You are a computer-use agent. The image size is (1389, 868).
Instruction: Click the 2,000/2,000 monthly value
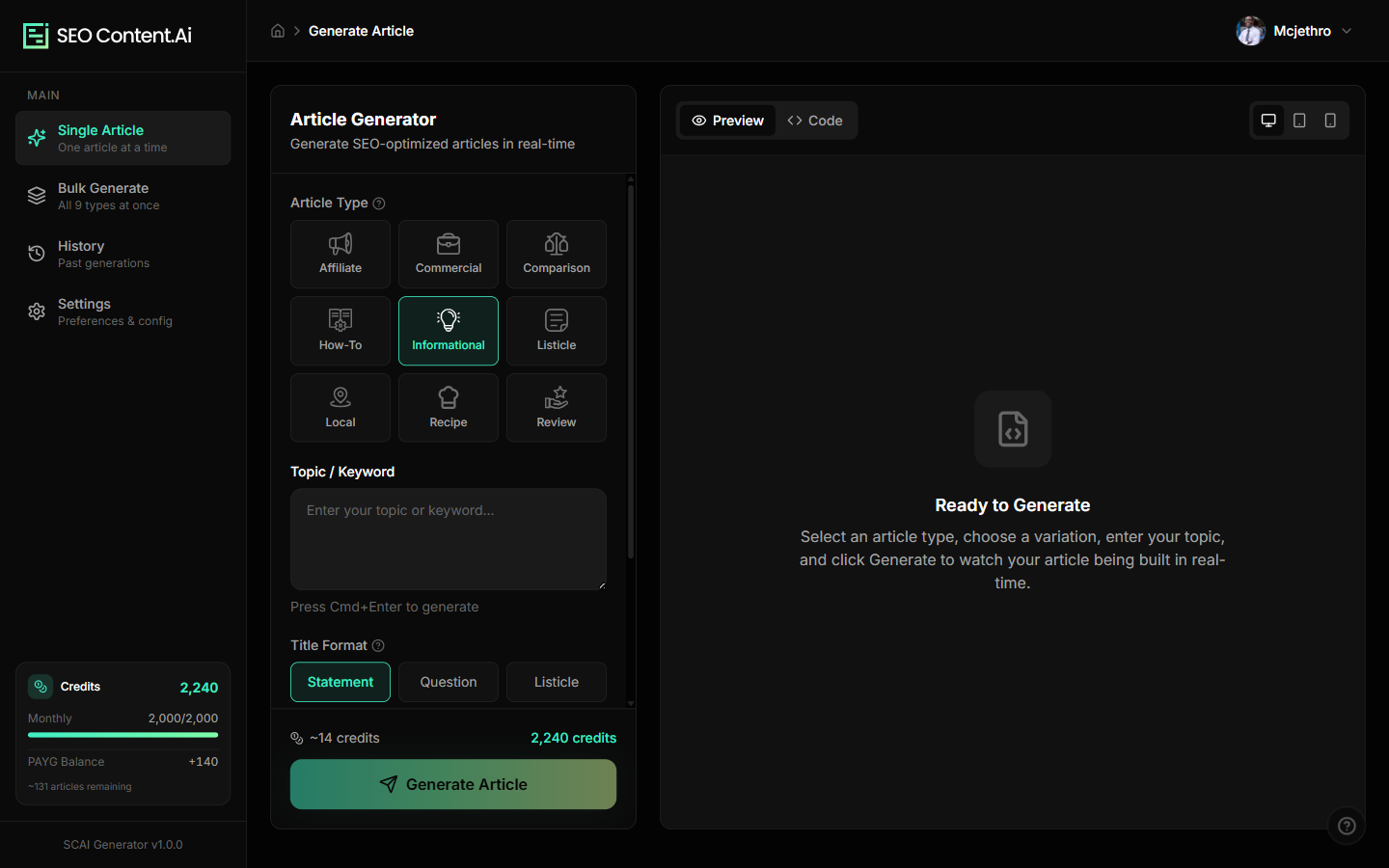183,719
